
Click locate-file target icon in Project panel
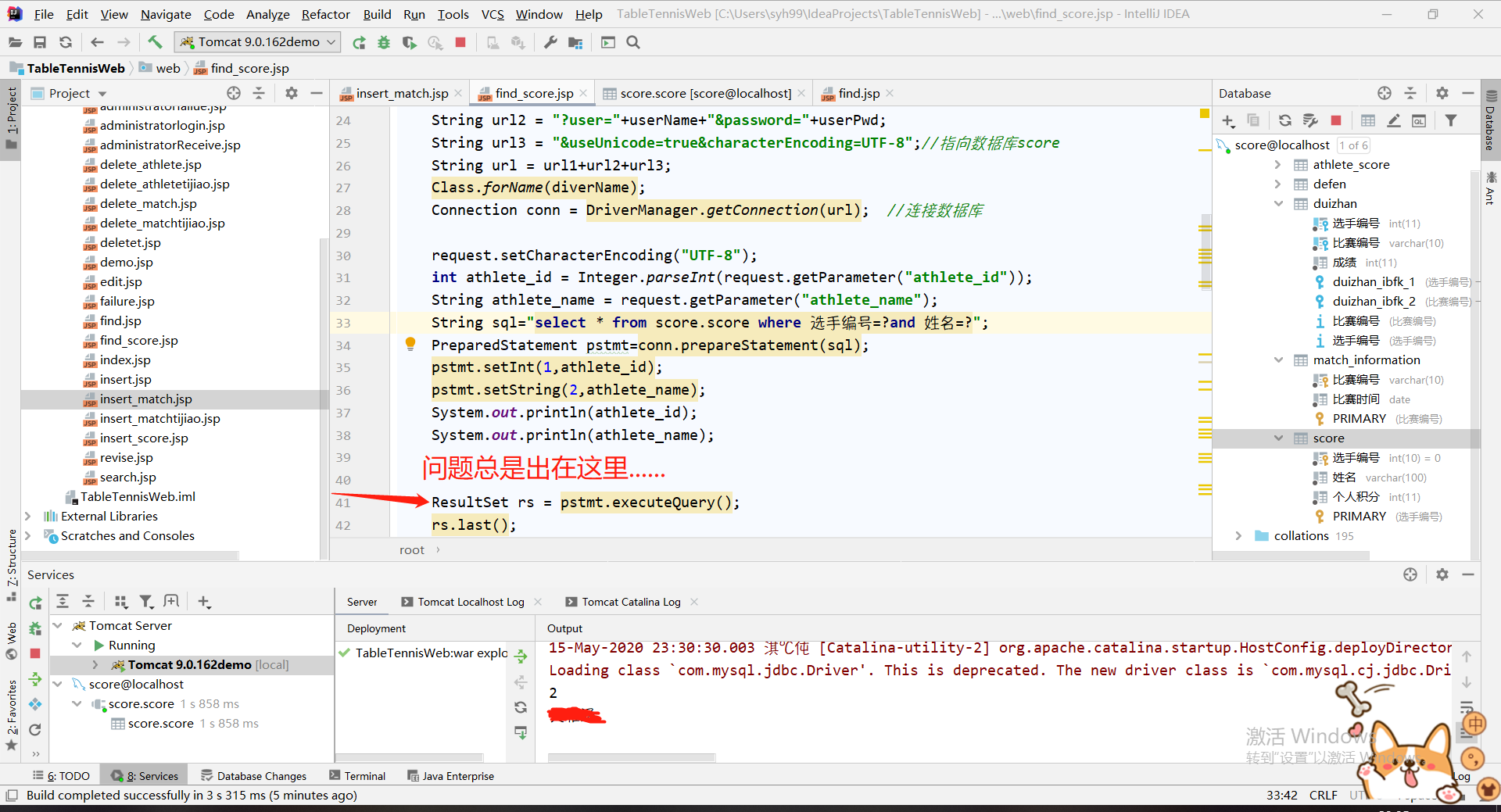click(234, 93)
